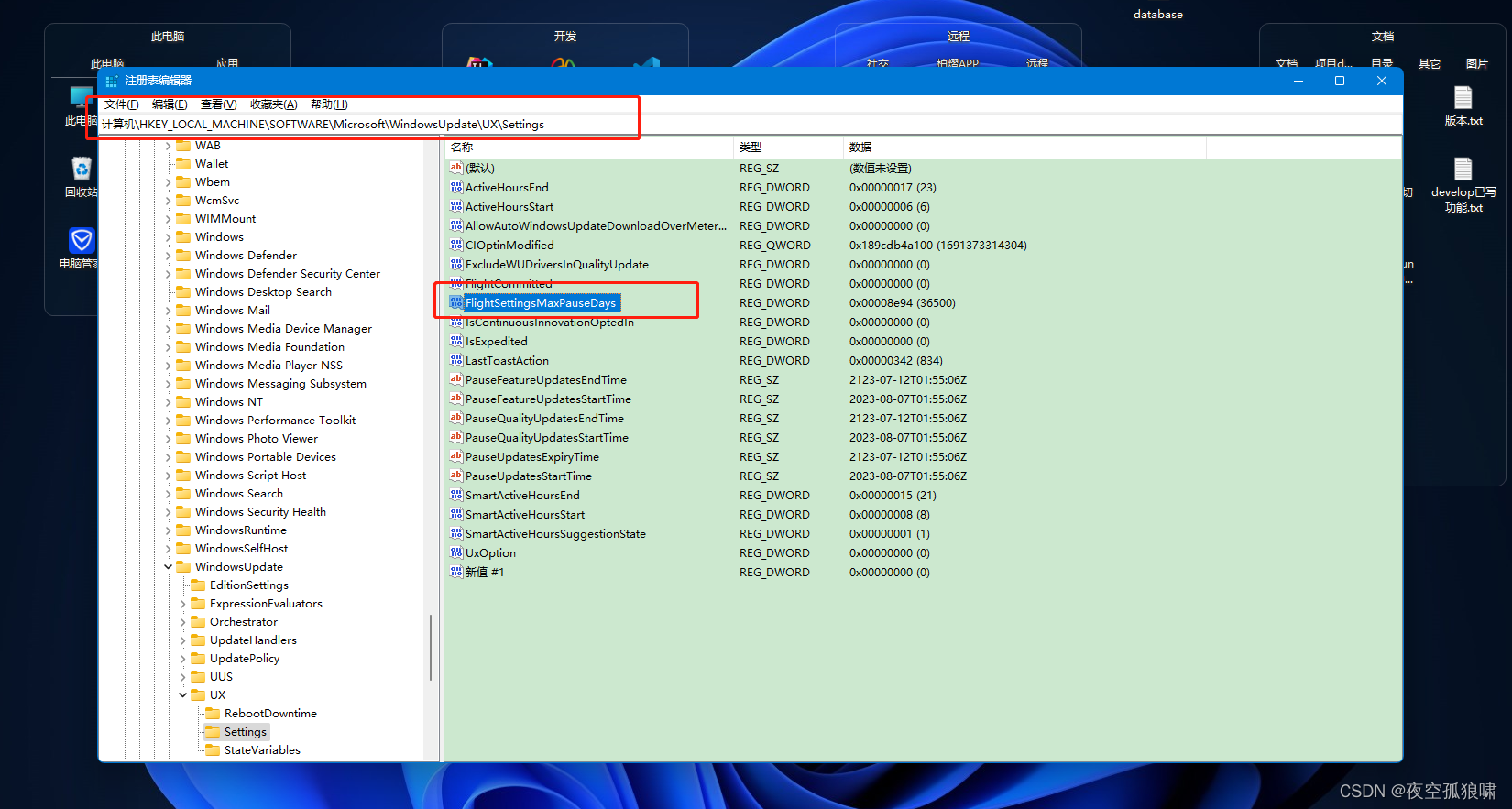Expand the Wbem tree node
This screenshot has height=809, width=1512.
click(168, 181)
